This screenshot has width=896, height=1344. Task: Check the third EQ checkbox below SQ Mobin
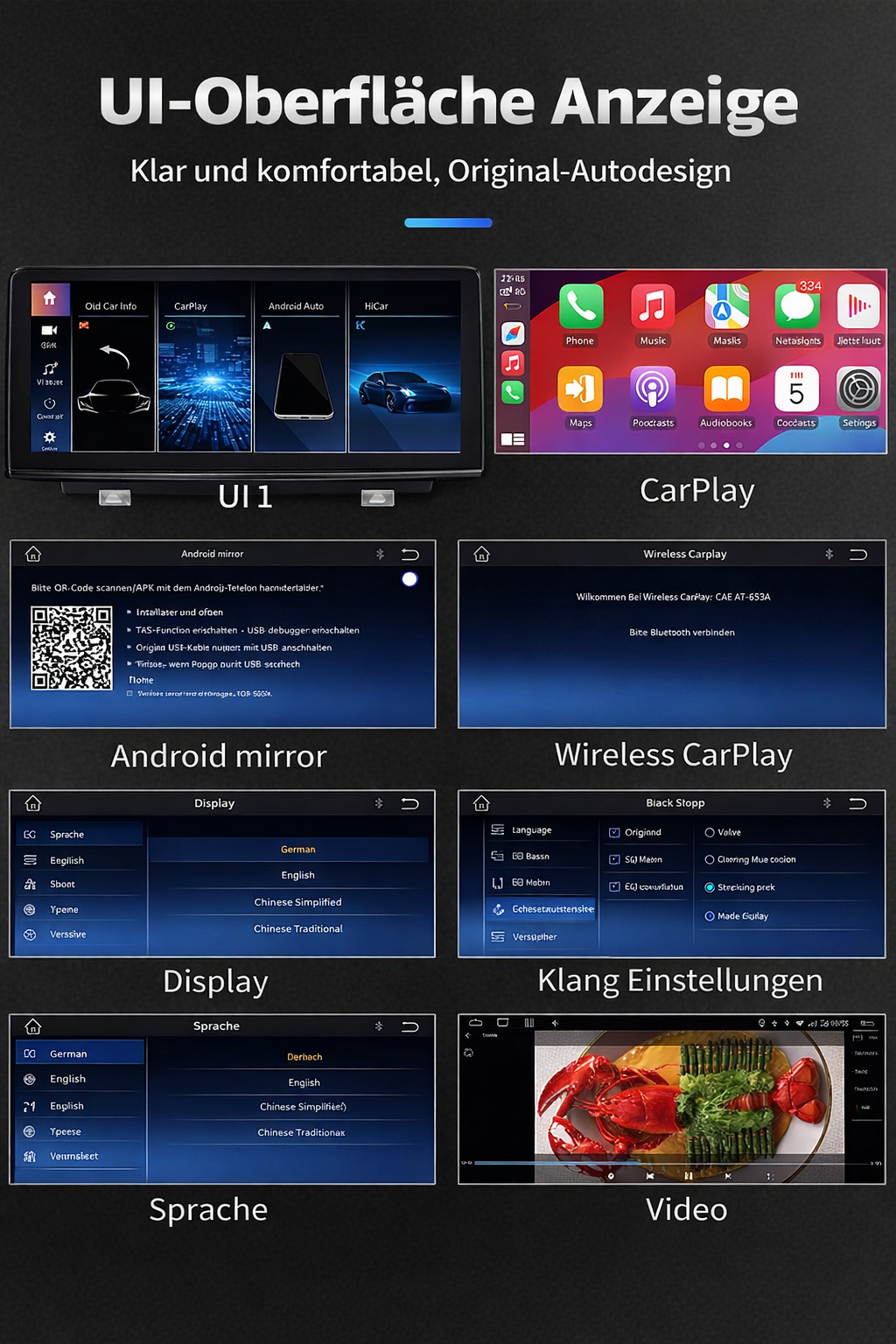614,886
